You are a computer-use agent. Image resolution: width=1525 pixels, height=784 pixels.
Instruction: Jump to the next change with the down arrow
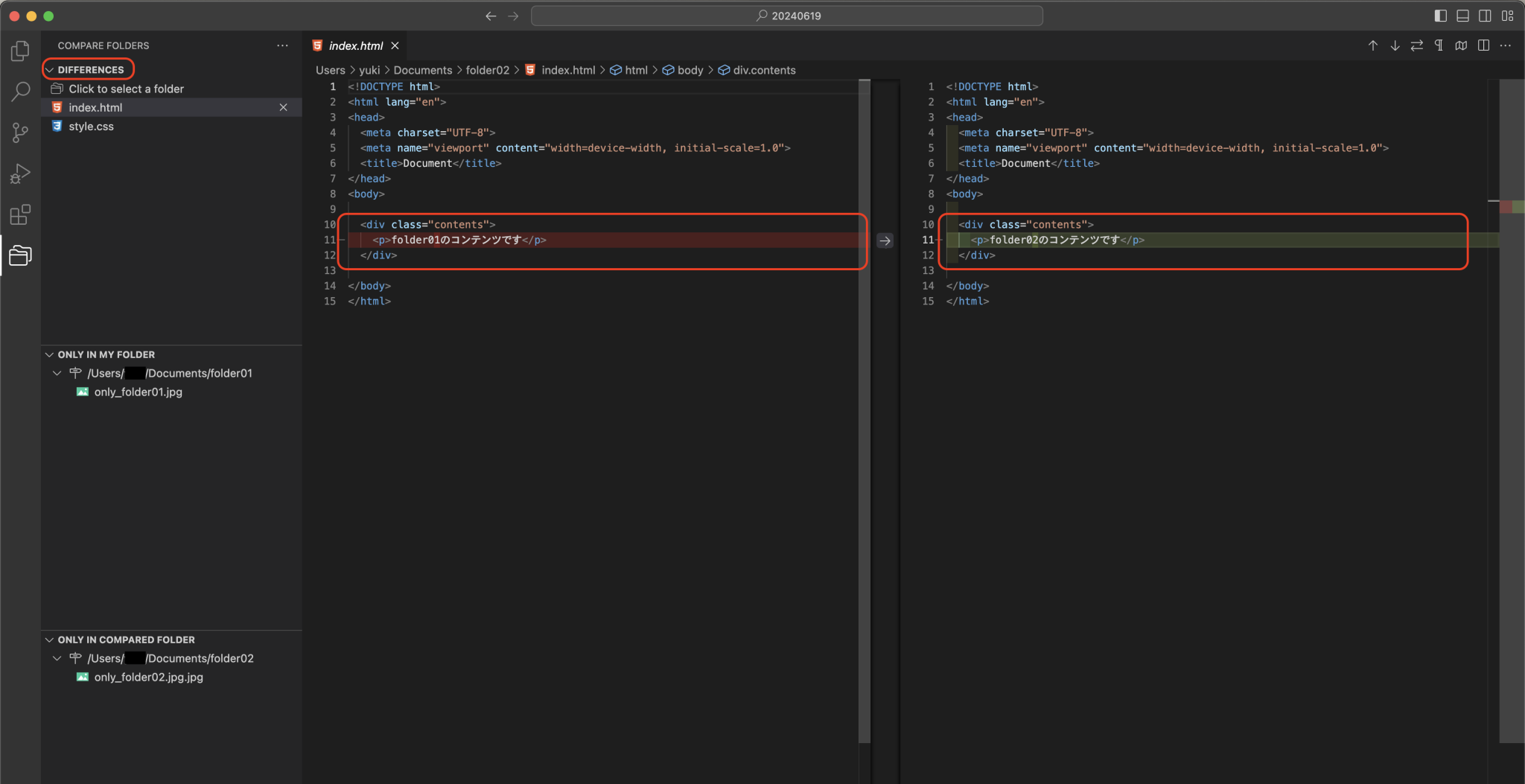pyautogui.click(x=1393, y=45)
